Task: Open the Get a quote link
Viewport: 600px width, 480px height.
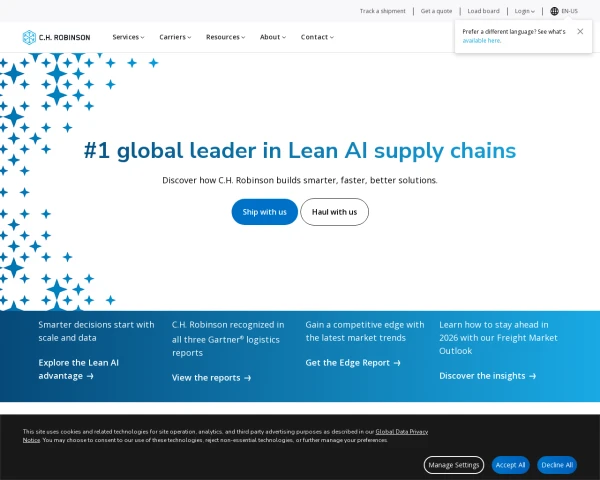Action: [x=436, y=11]
